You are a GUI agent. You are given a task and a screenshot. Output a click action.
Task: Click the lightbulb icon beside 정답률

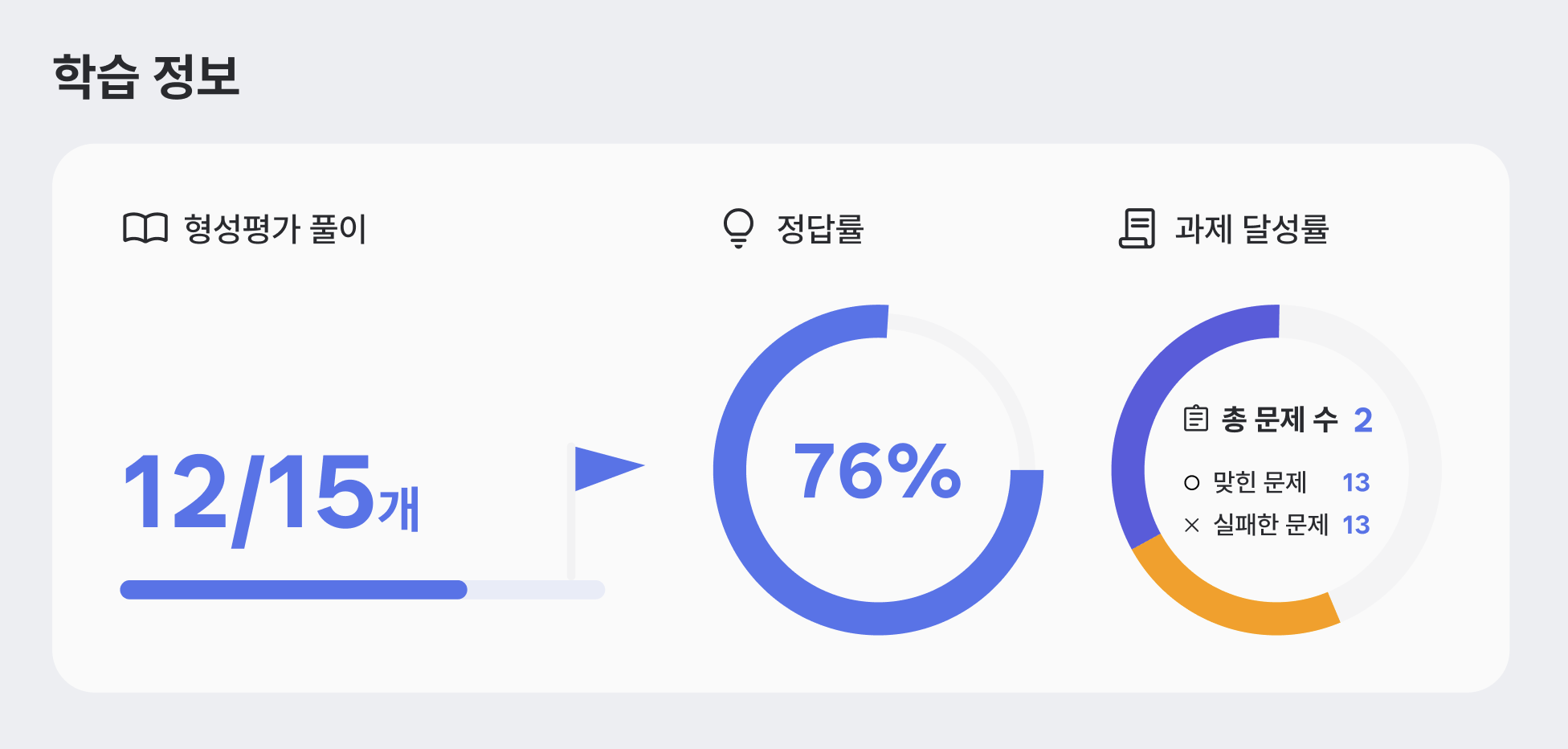[x=738, y=228]
